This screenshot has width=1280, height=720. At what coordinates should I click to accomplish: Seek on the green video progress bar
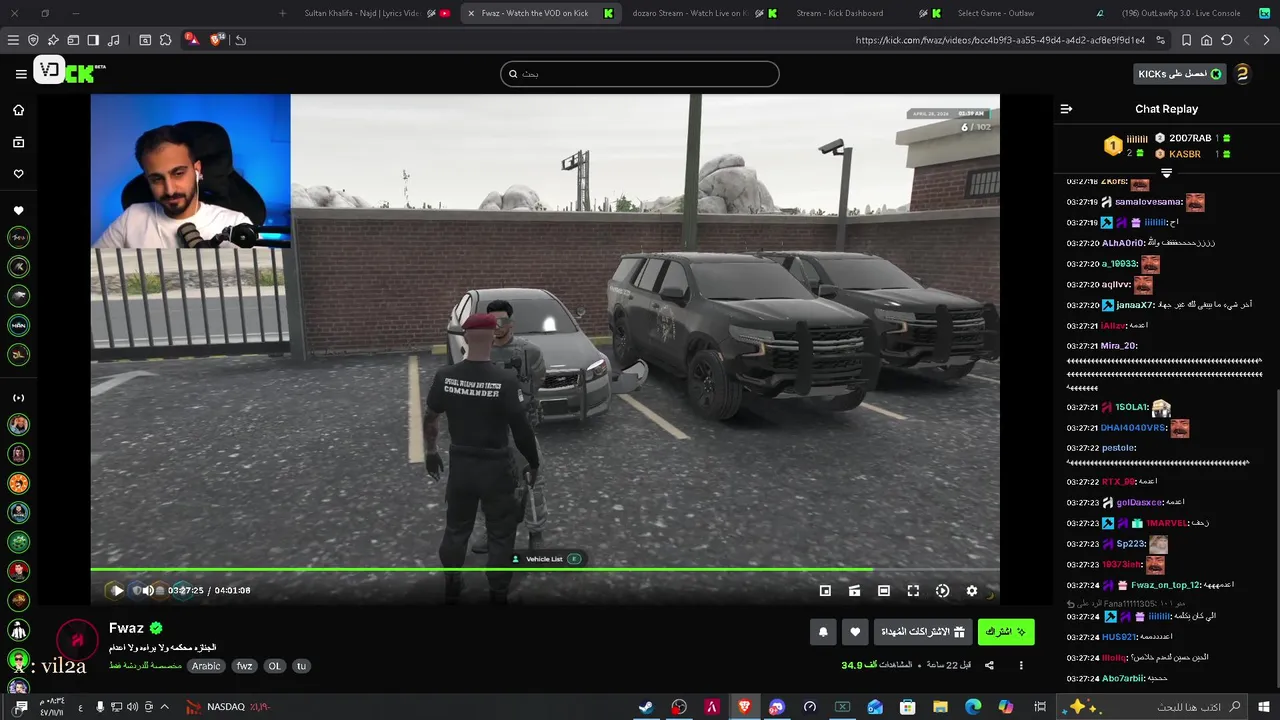point(545,570)
